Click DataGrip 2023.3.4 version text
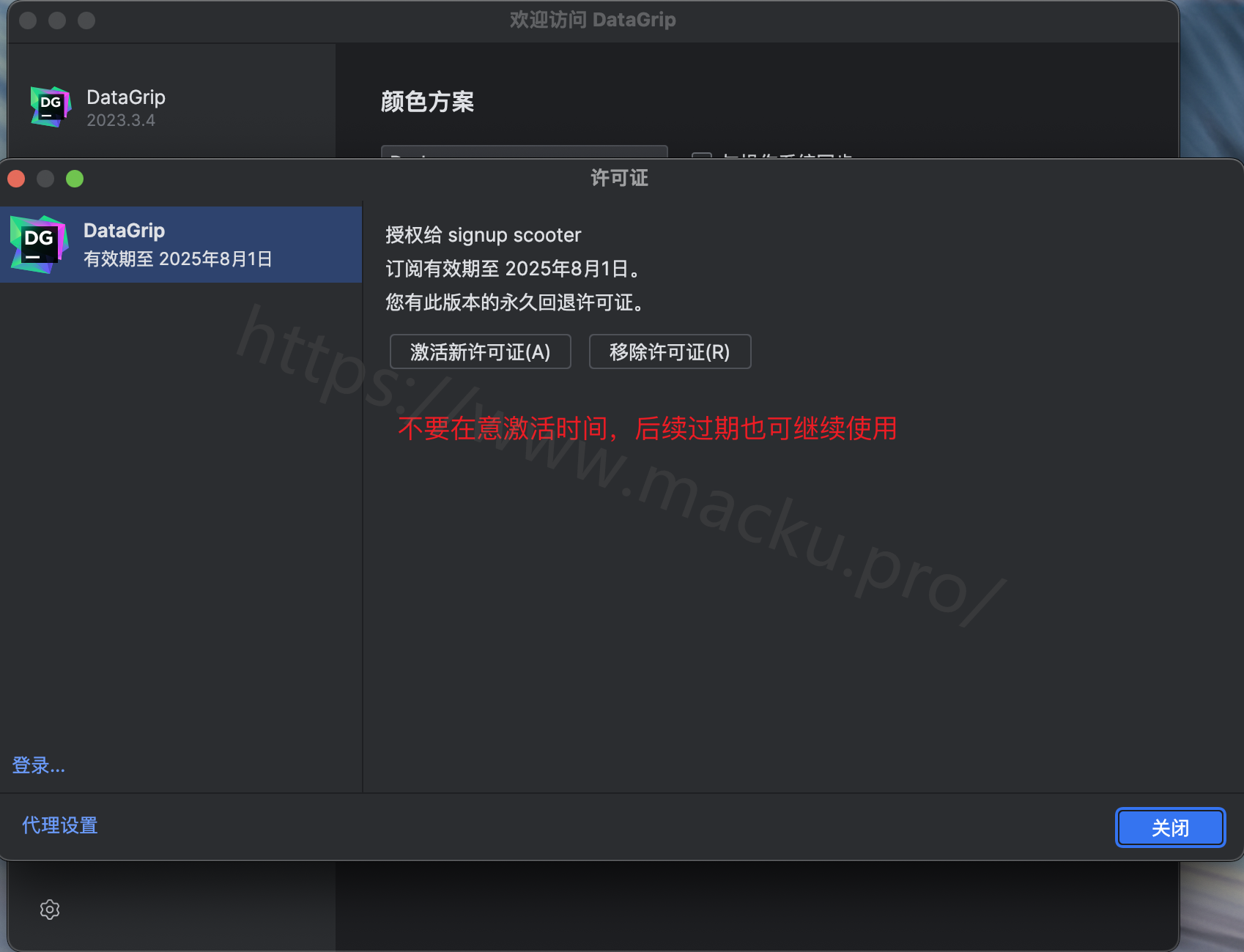 point(121,120)
